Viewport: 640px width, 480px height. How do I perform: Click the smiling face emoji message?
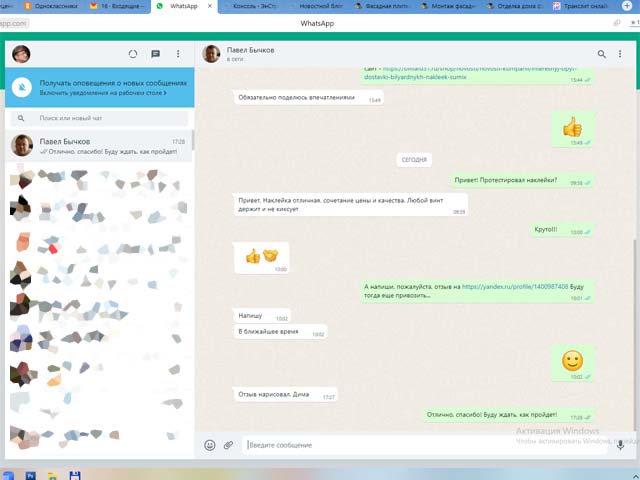click(x=572, y=362)
